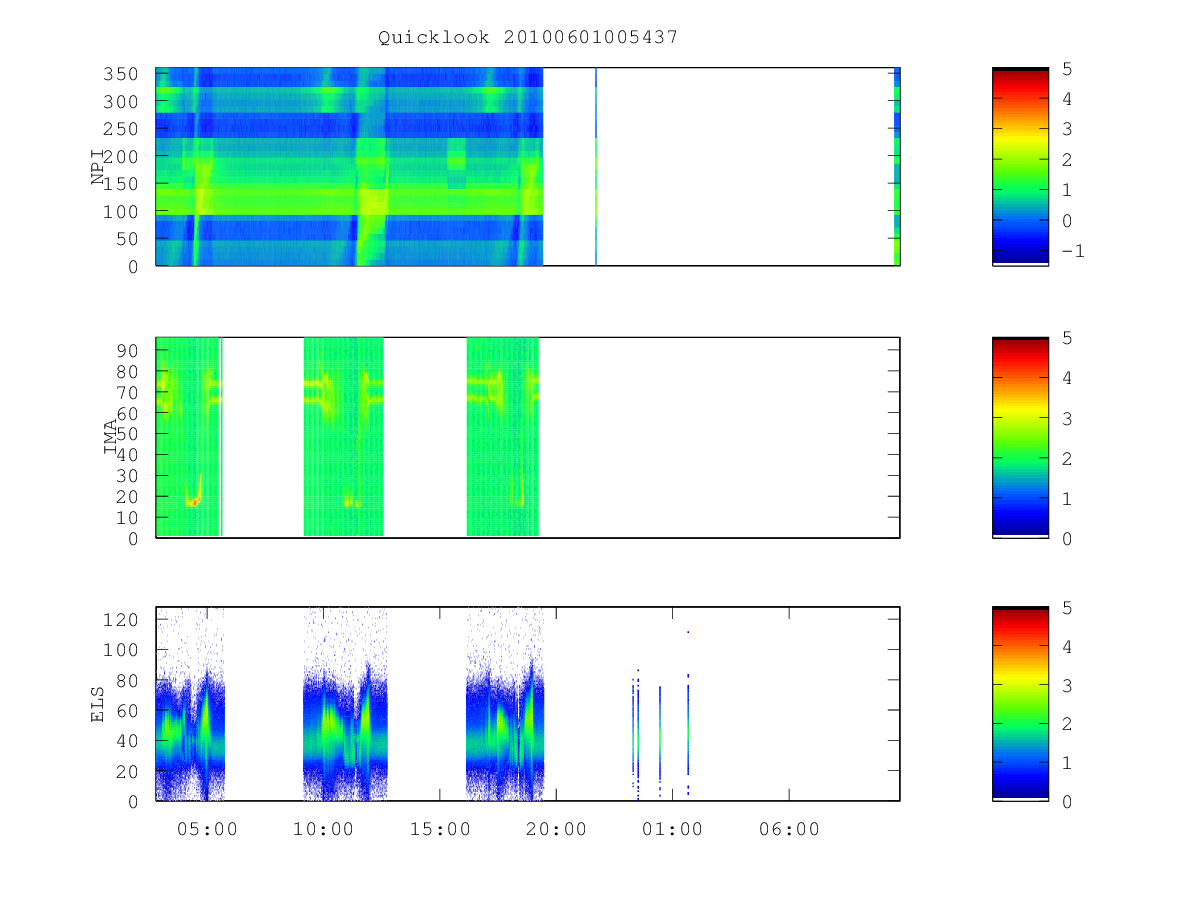Click the main NPI spectrogram data region
Image resolution: width=1200 pixels, height=900 pixels.
coord(349,166)
